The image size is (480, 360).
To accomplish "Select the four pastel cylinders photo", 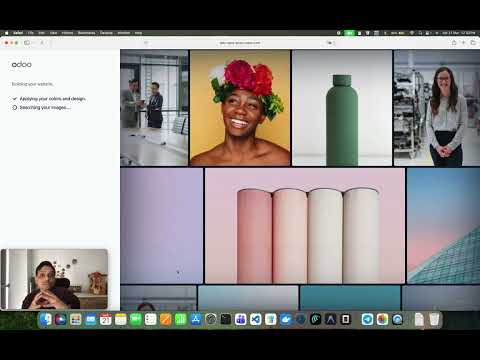I will pos(305,226).
